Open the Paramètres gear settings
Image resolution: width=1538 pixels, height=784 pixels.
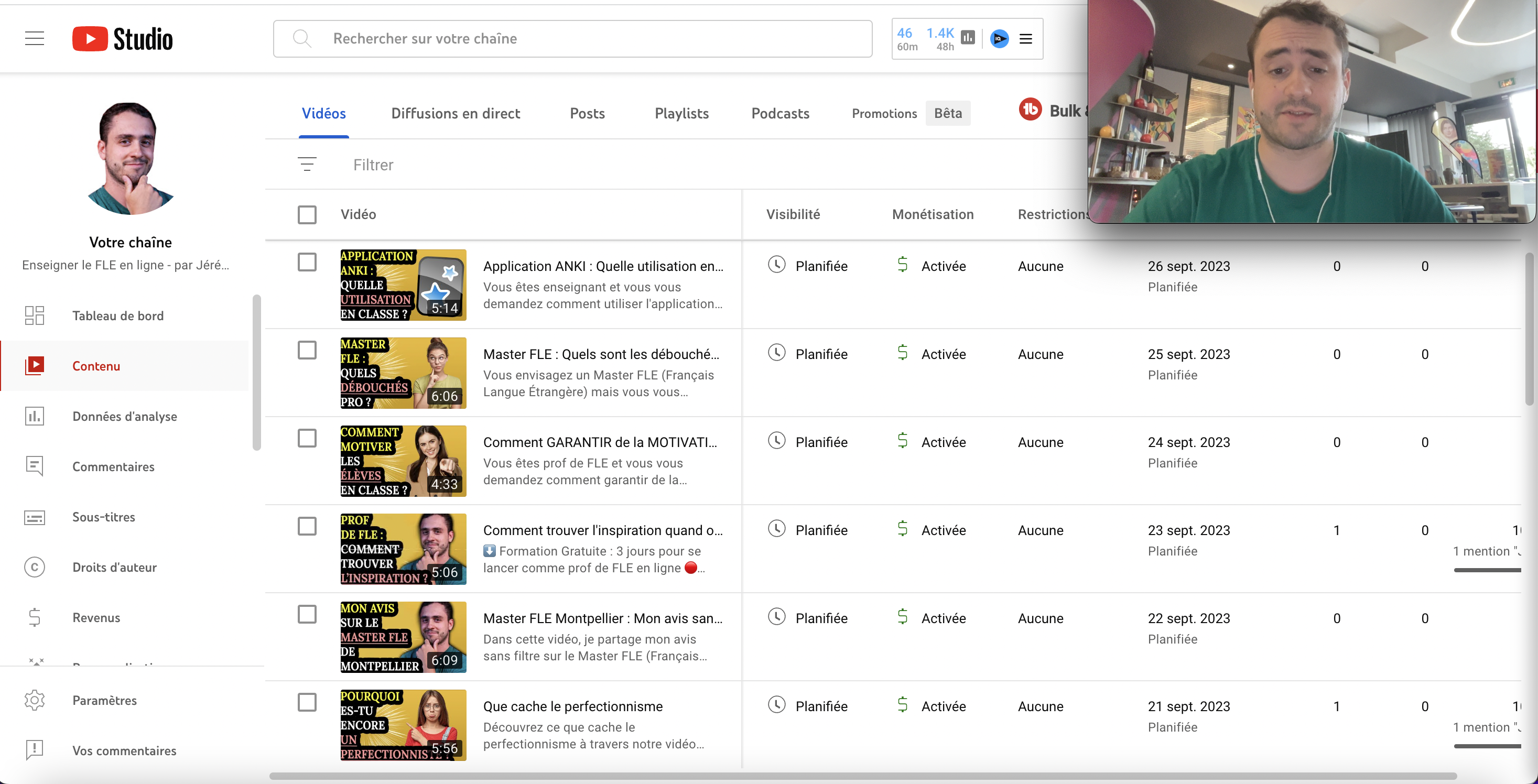pyautogui.click(x=35, y=700)
